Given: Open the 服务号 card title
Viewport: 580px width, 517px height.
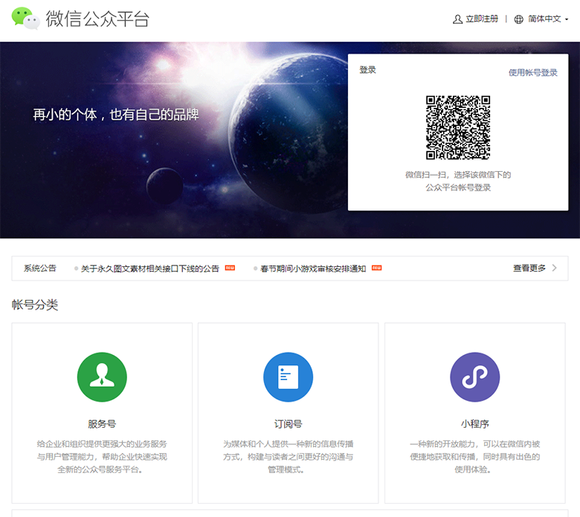Looking at the screenshot, I should click(x=102, y=424).
